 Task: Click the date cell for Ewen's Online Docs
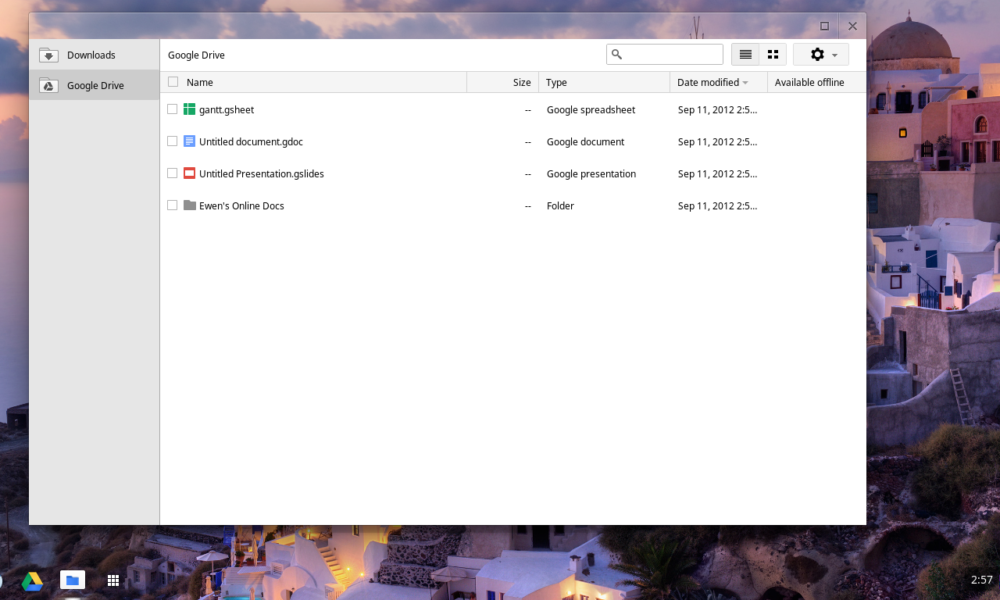(x=717, y=205)
